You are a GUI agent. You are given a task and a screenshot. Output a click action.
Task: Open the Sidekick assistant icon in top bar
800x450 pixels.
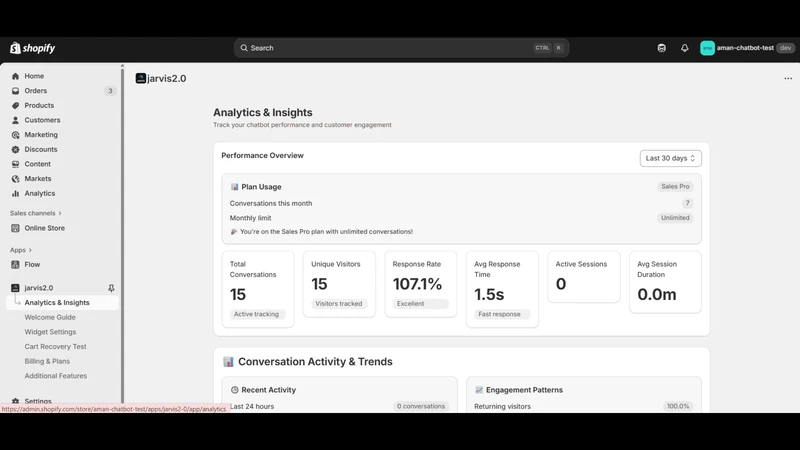(x=662, y=48)
